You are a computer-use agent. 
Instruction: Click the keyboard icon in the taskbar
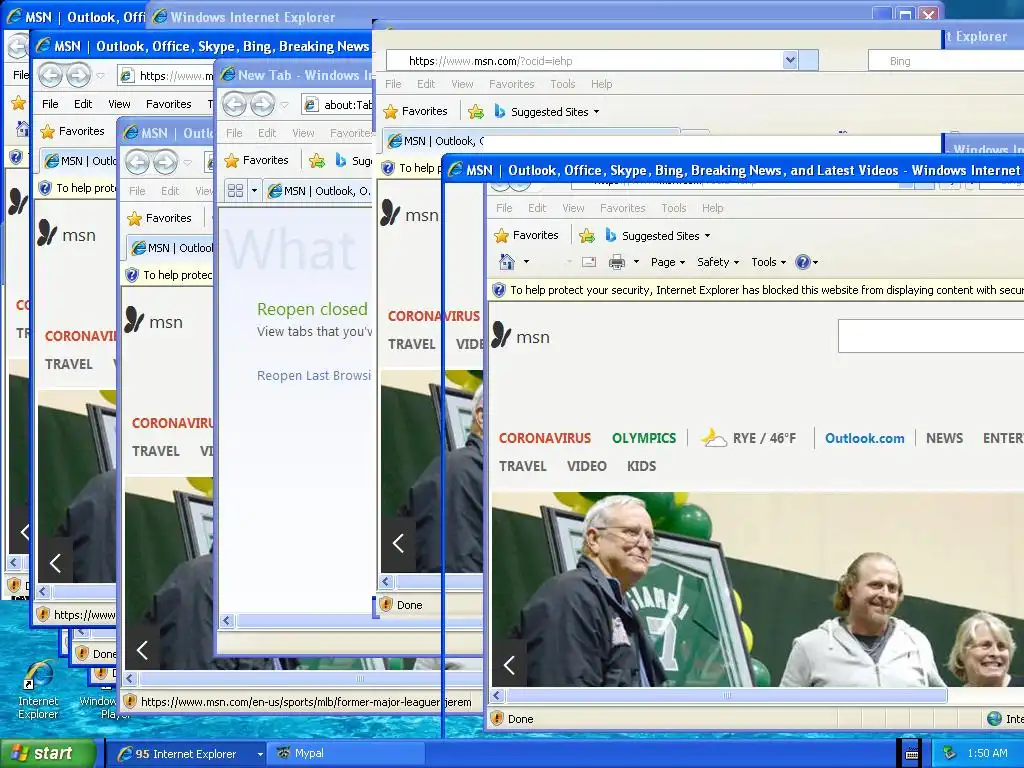coord(912,754)
